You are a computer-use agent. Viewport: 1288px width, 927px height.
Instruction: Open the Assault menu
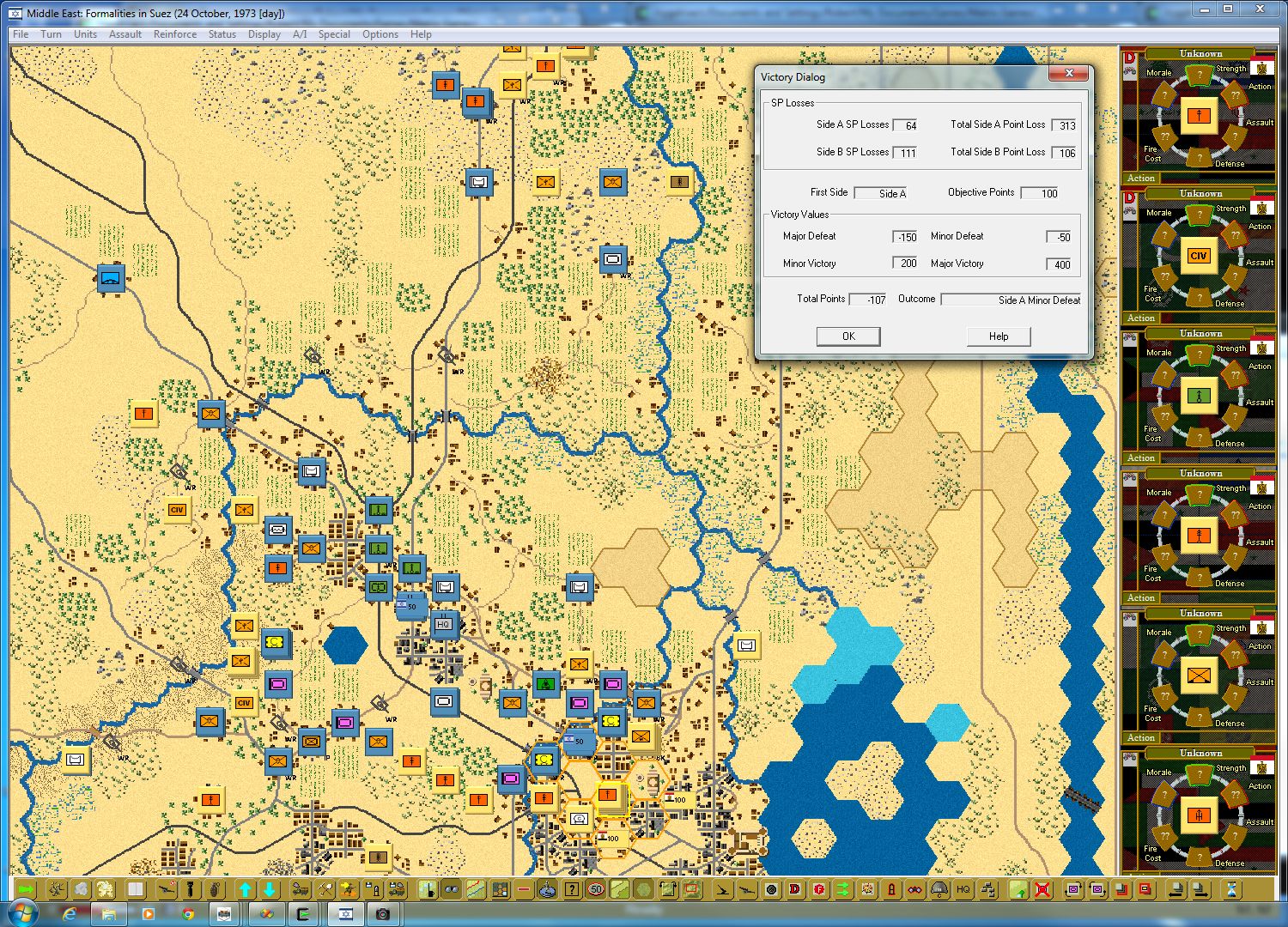(x=125, y=34)
